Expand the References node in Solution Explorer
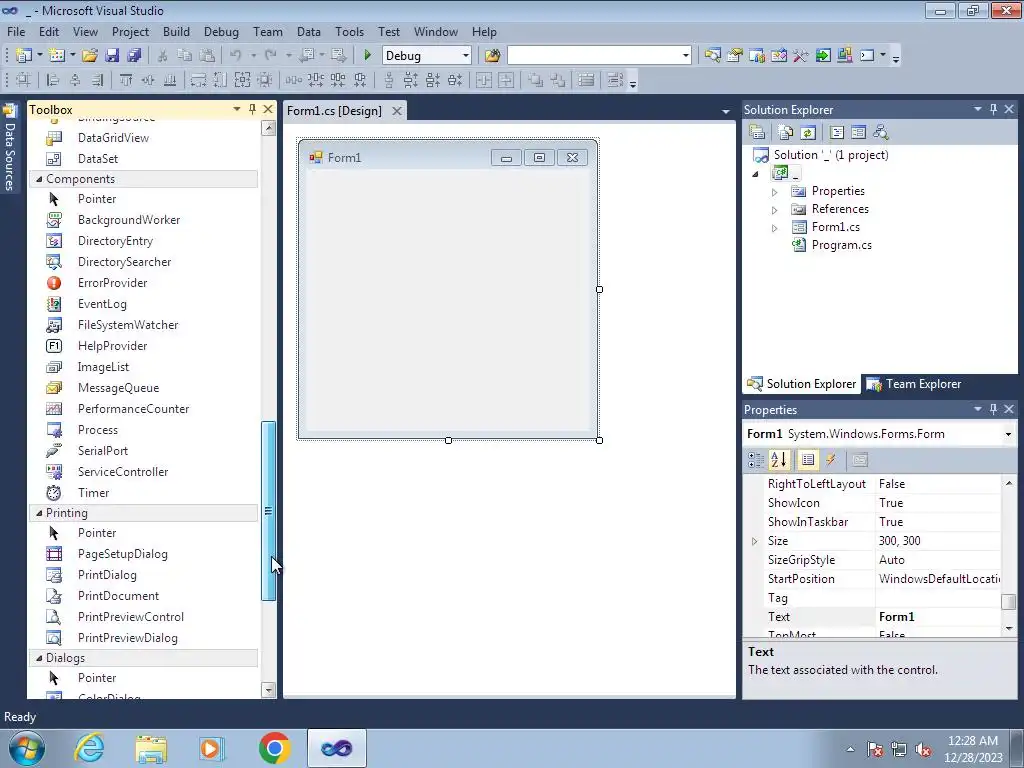 point(775,210)
